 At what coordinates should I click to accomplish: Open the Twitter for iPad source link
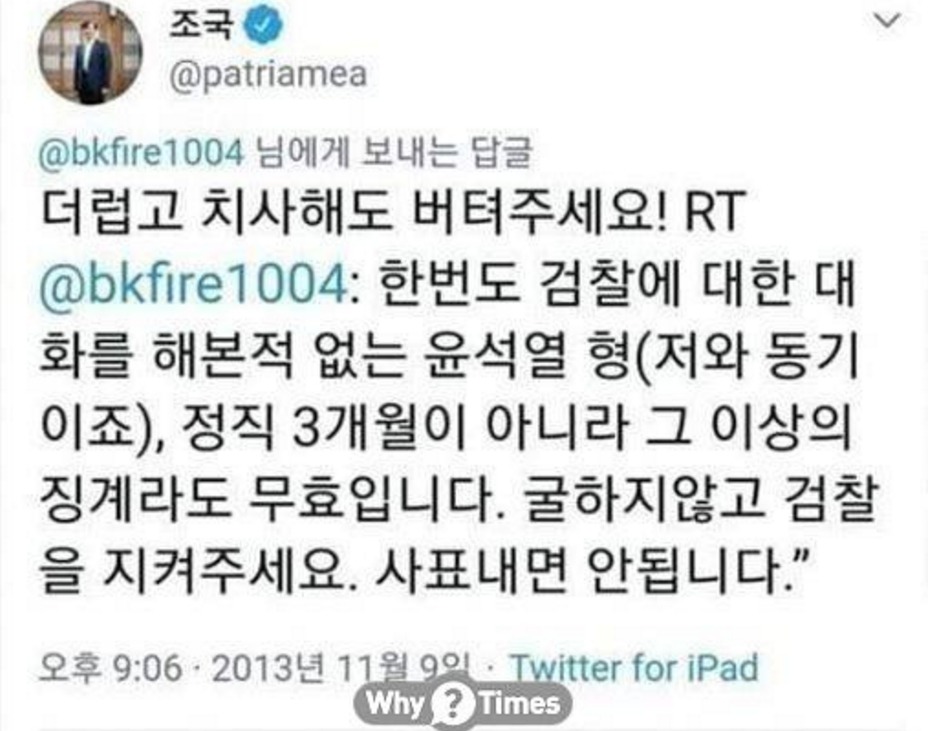634,668
